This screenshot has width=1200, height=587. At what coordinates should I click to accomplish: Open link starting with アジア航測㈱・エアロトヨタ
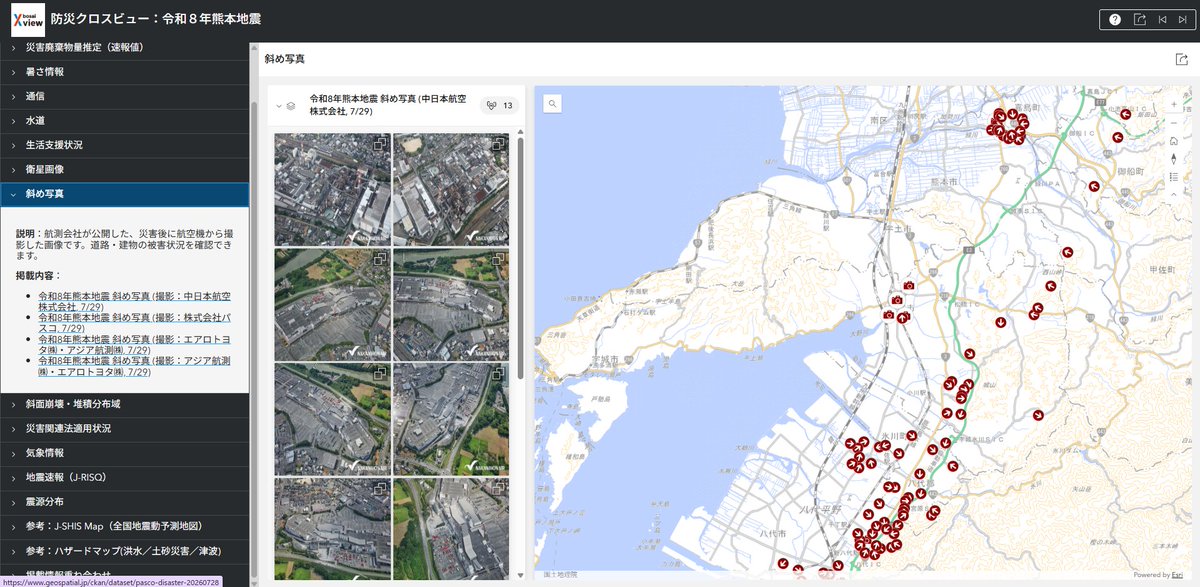(134, 366)
